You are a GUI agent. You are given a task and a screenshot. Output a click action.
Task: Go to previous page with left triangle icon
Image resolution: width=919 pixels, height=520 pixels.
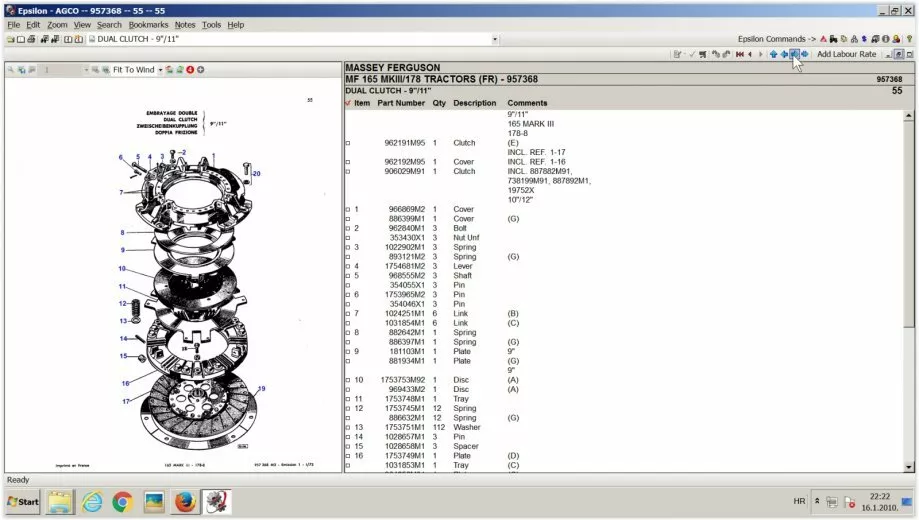(x=750, y=54)
